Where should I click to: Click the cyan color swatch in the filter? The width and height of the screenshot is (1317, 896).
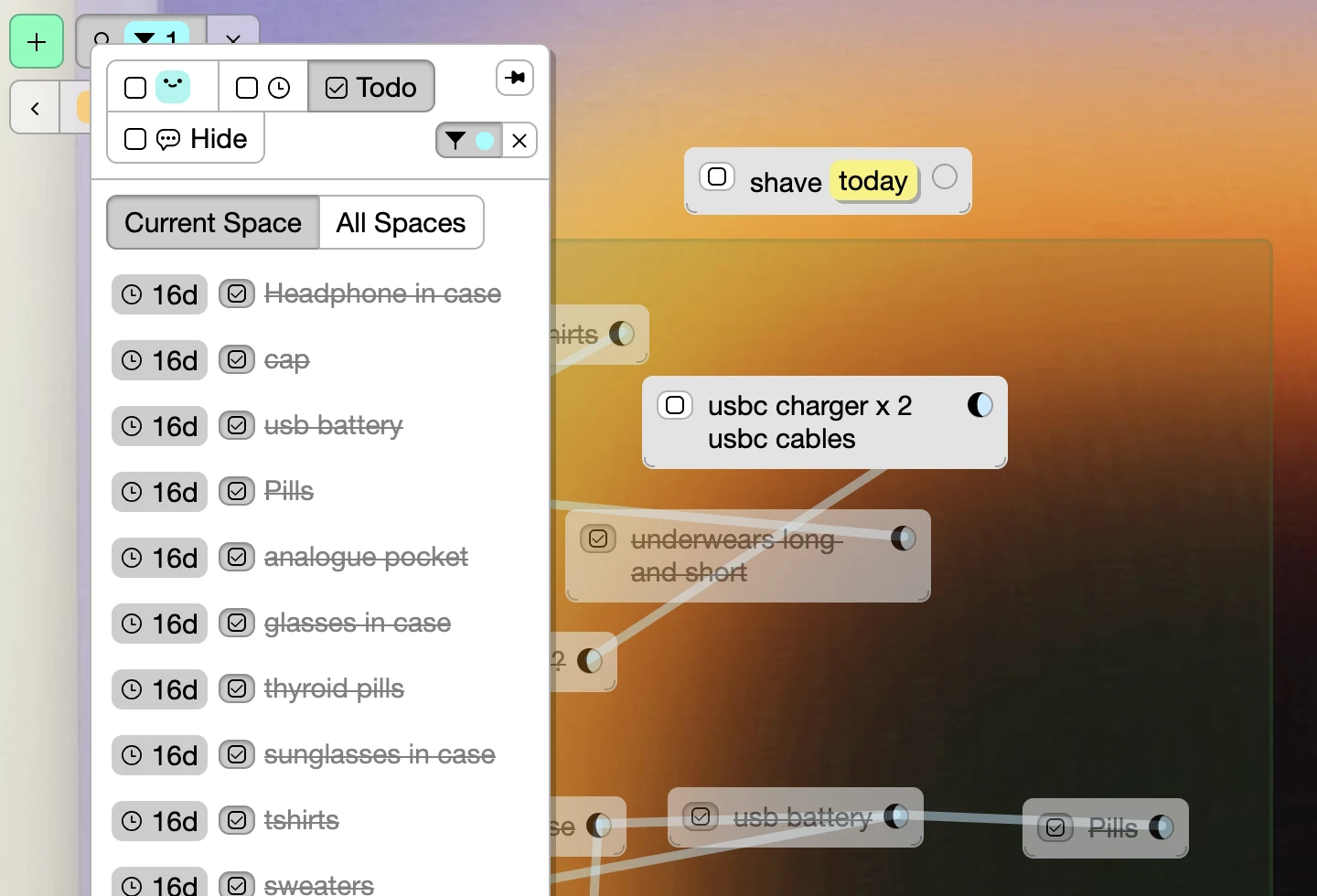[x=485, y=141]
